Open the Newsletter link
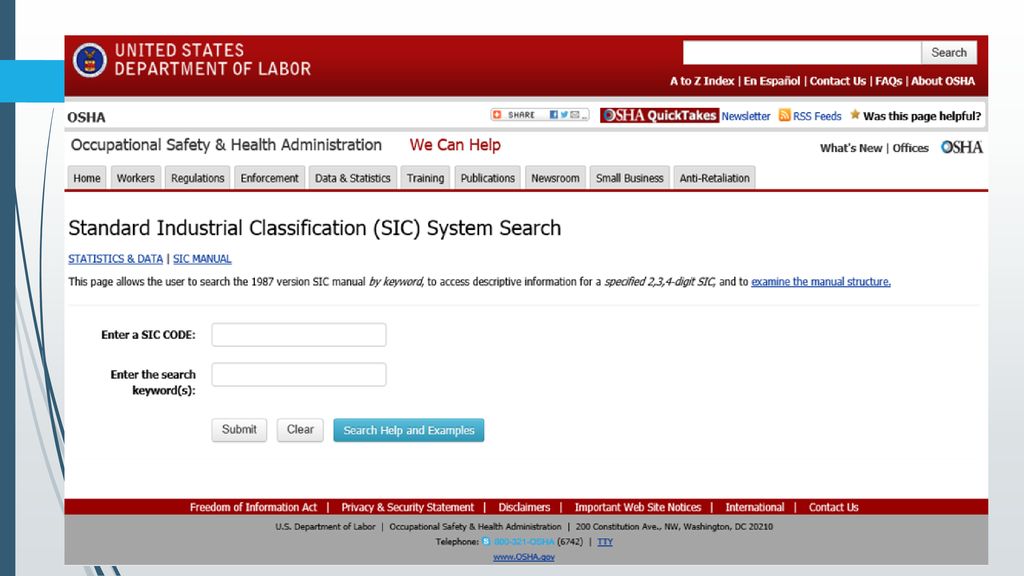Image resolution: width=1024 pixels, height=576 pixels. coord(746,116)
